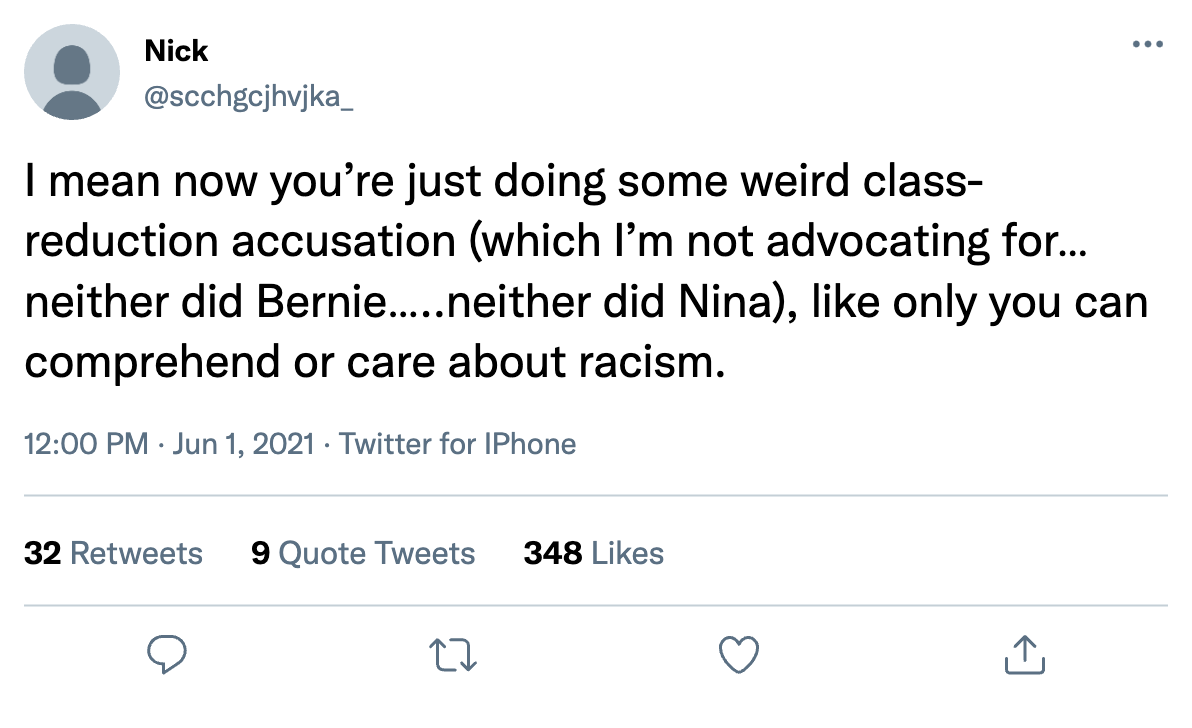Viewport: 1192px width, 728px height.
Task: Like the tweet with the heart icon
Action: point(740,655)
